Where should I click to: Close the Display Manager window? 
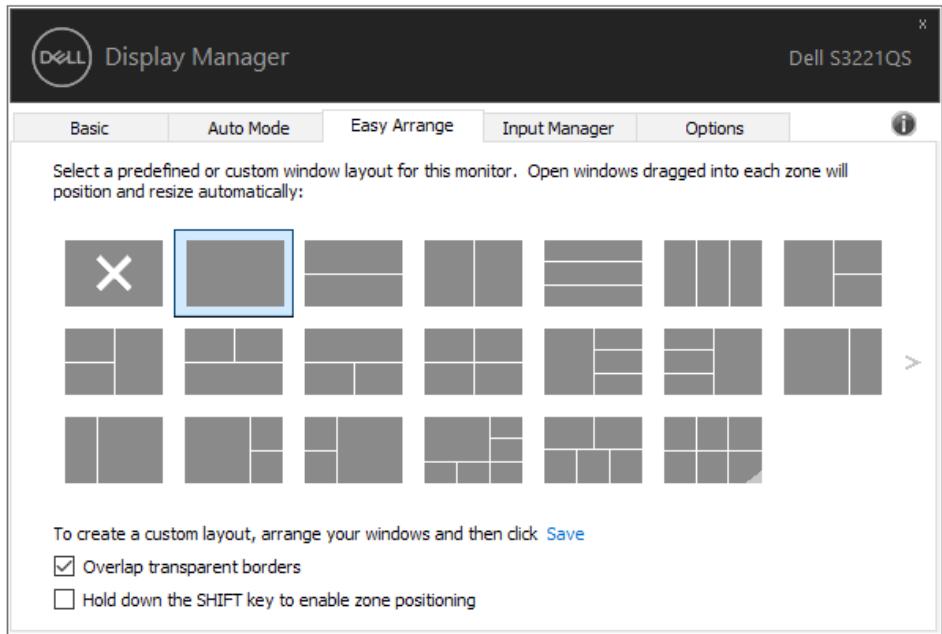(x=922, y=24)
